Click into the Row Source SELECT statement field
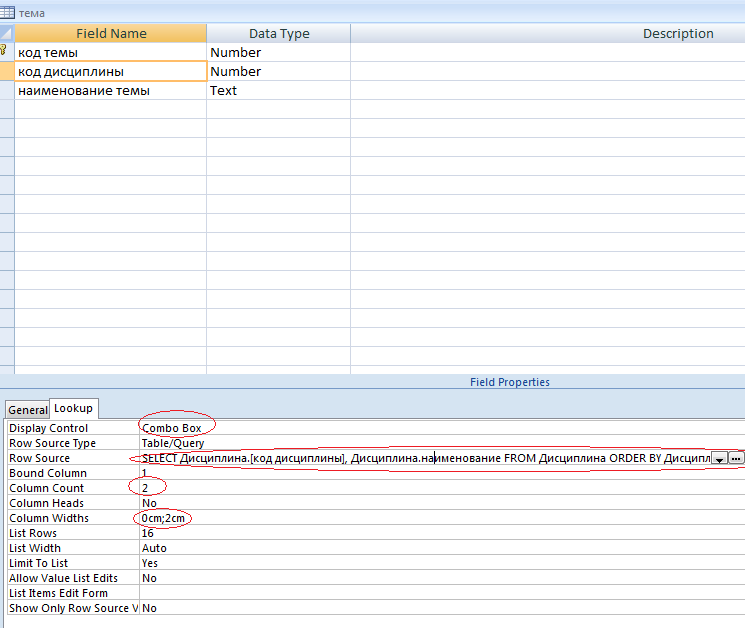Screen dimensions: 745x628 425,458
